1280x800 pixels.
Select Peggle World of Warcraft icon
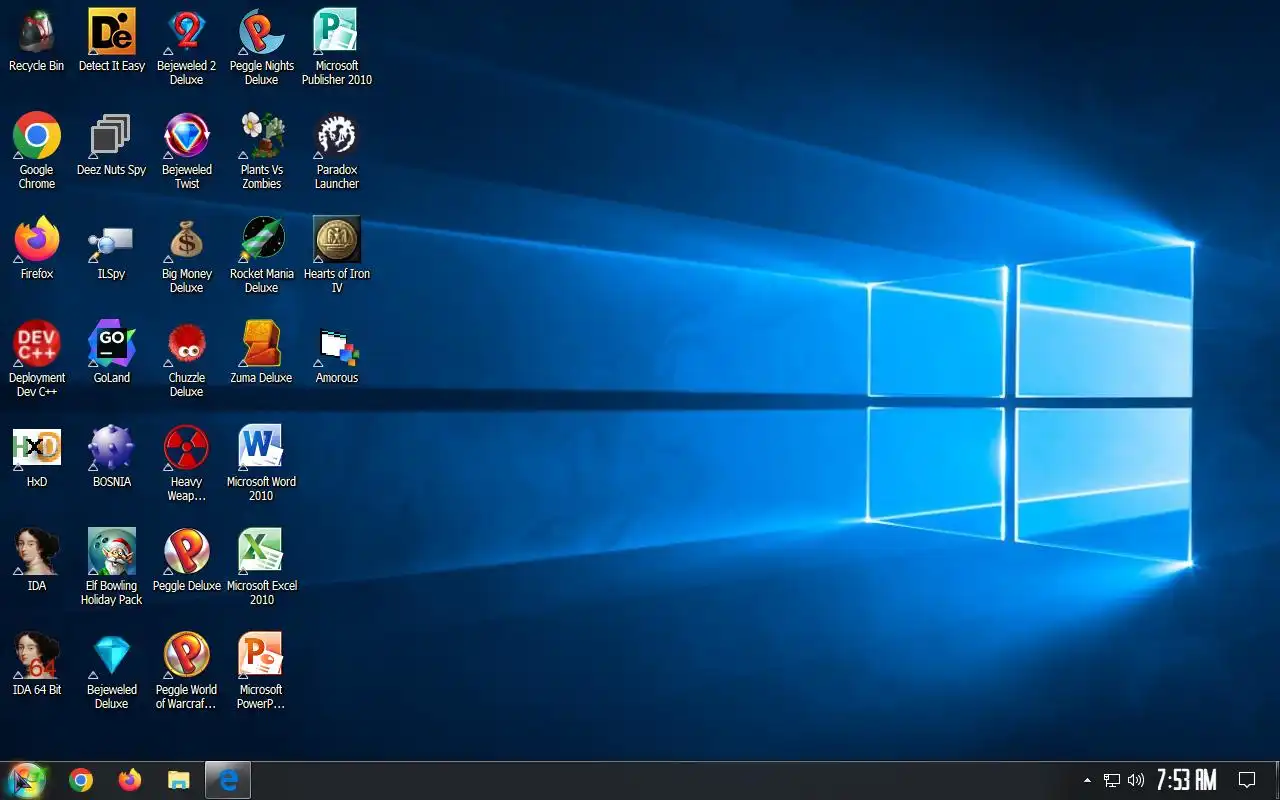coord(186,672)
